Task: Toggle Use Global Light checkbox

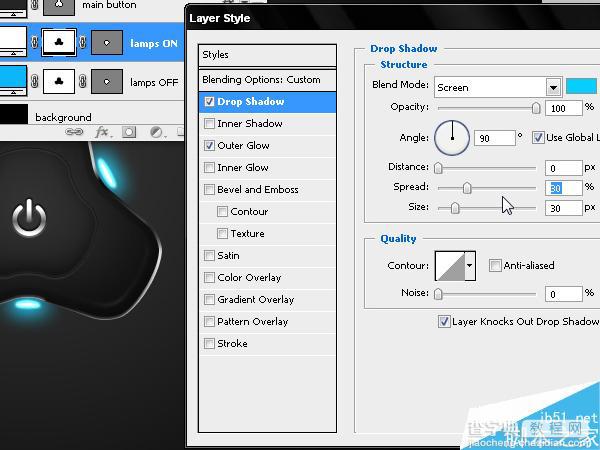Action: pos(538,137)
